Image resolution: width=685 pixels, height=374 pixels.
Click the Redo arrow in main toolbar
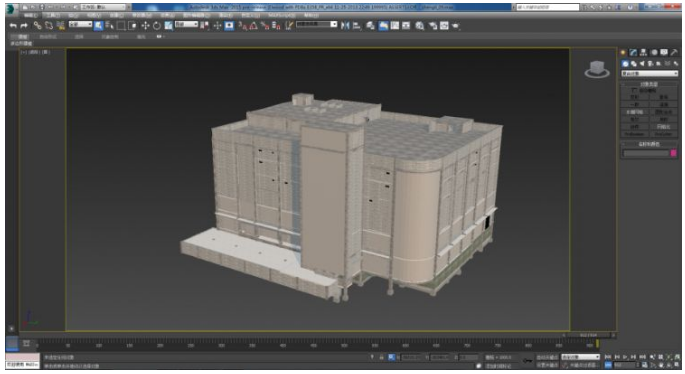tap(24, 26)
